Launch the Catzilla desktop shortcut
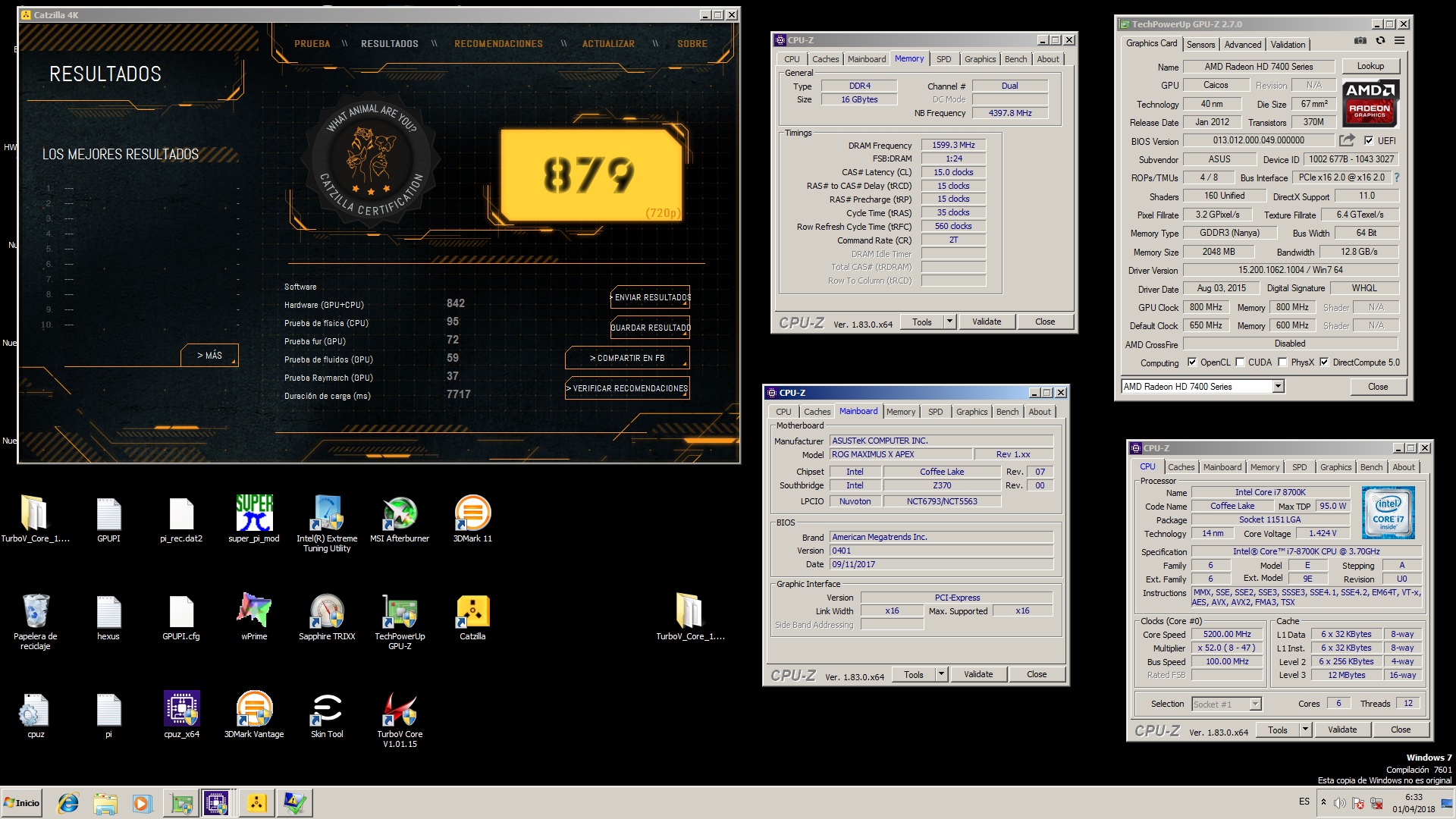 point(472,617)
